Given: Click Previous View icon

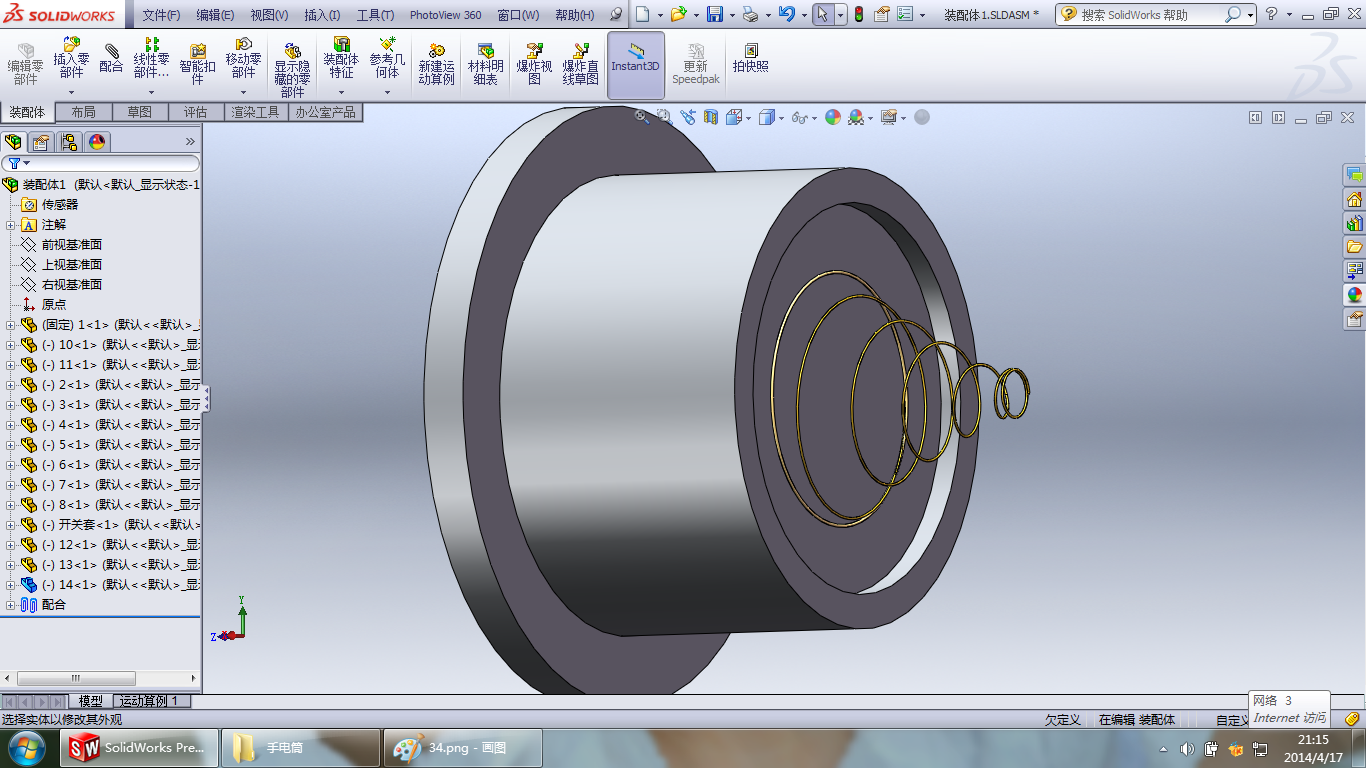Looking at the screenshot, I should 688,117.
